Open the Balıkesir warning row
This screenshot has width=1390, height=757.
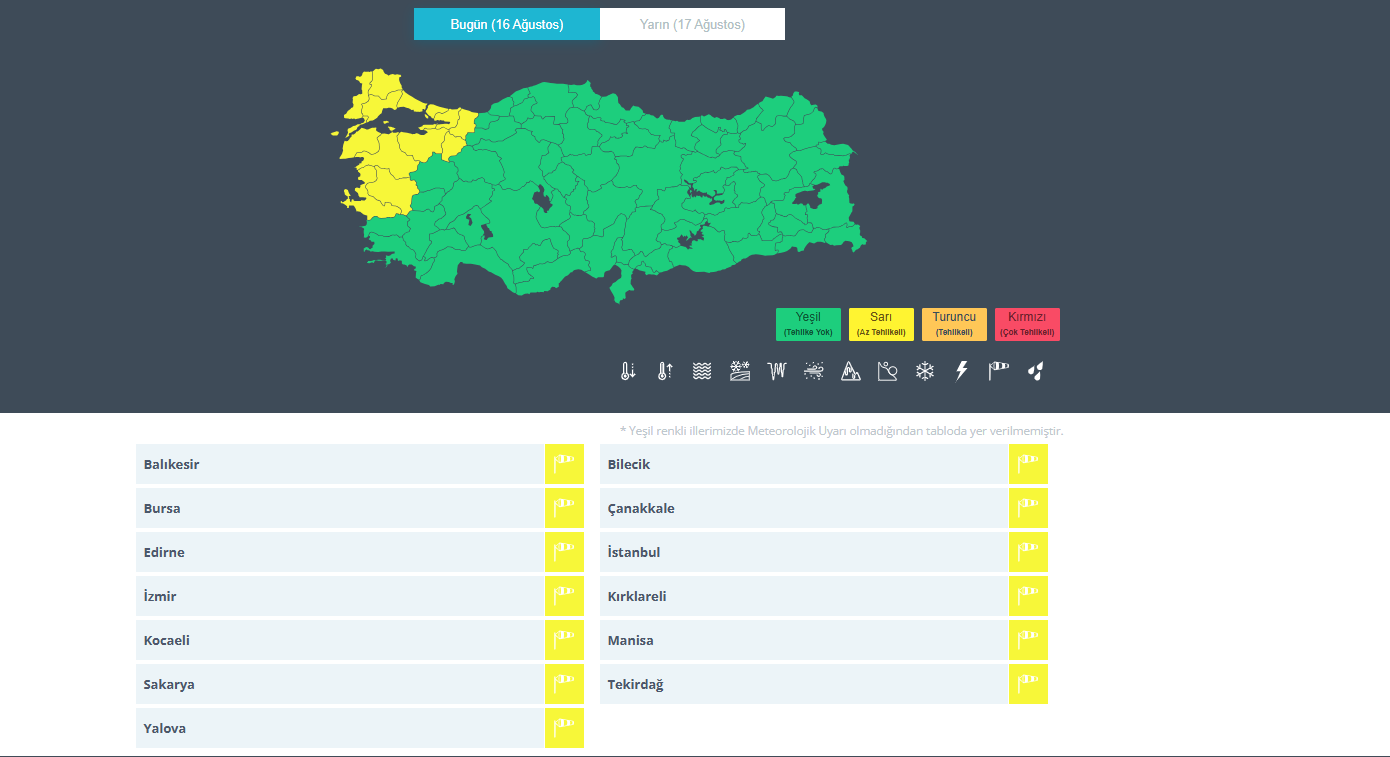340,465
